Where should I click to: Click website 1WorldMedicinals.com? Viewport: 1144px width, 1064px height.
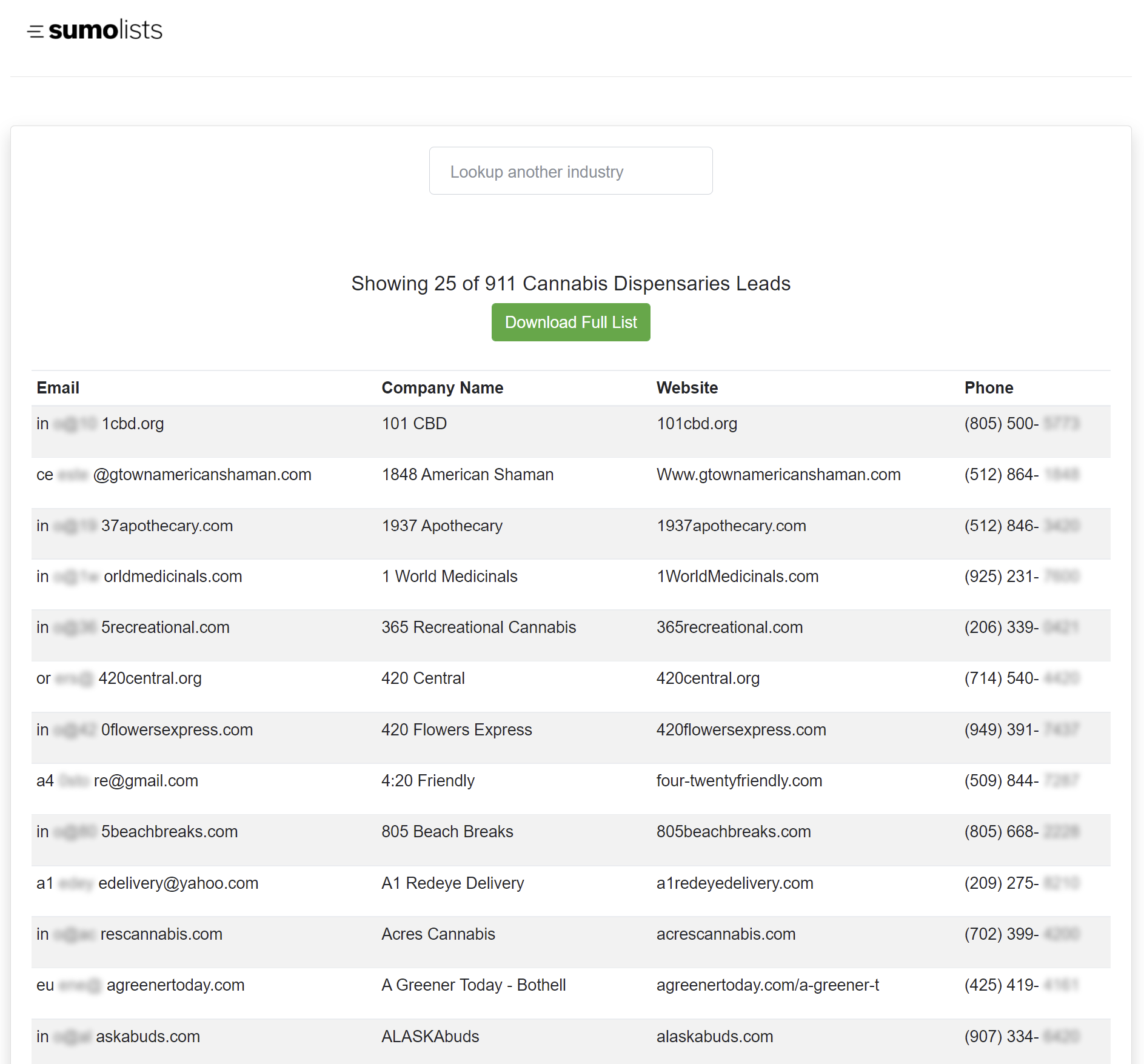(x=737, y=577)
